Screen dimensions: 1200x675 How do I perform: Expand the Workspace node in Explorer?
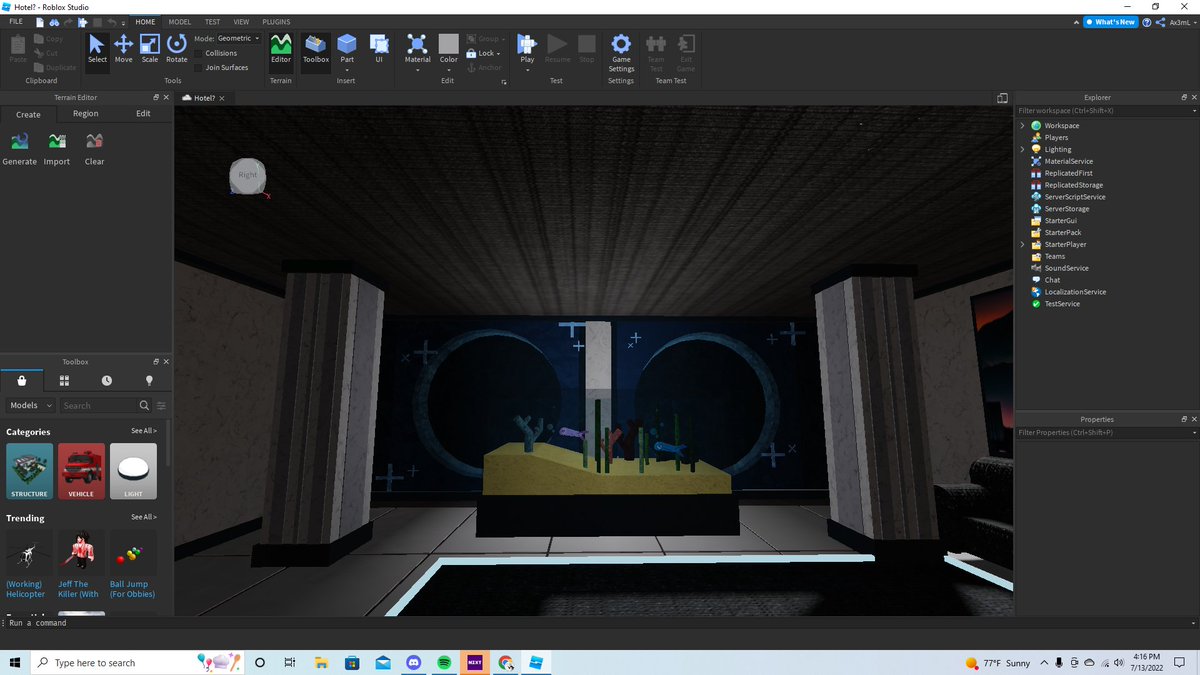pyautogui.click(x=1022, y=126)
